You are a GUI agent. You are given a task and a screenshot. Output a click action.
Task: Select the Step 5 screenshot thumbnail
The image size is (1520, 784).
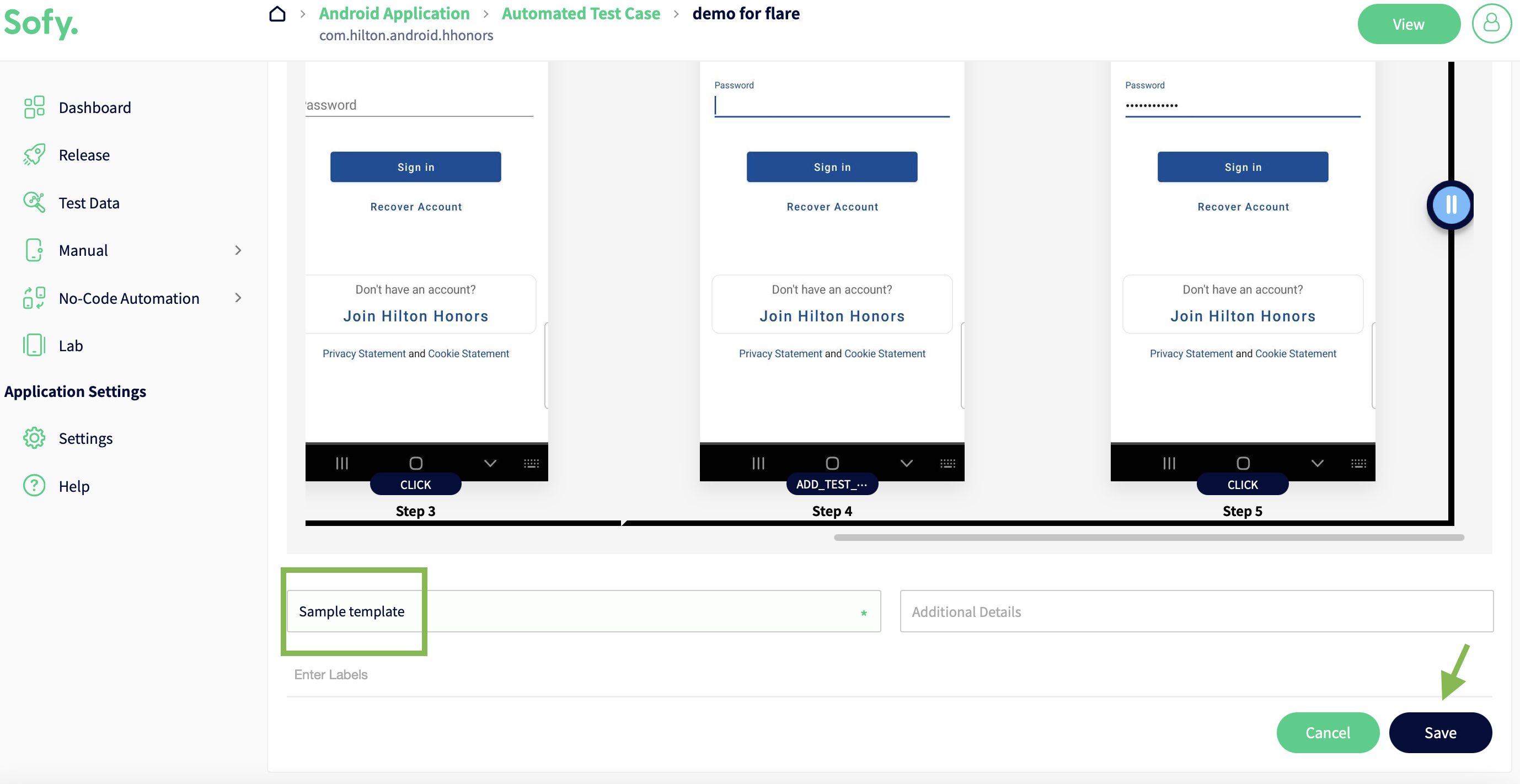click(x=1243, y=271)
